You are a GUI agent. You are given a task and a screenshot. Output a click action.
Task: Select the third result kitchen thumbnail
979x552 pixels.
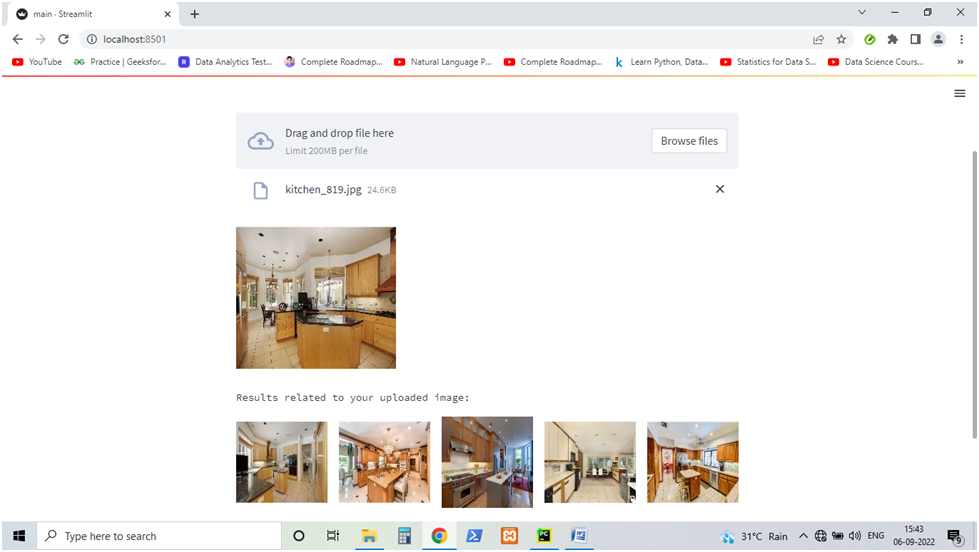tap(487, 462)
